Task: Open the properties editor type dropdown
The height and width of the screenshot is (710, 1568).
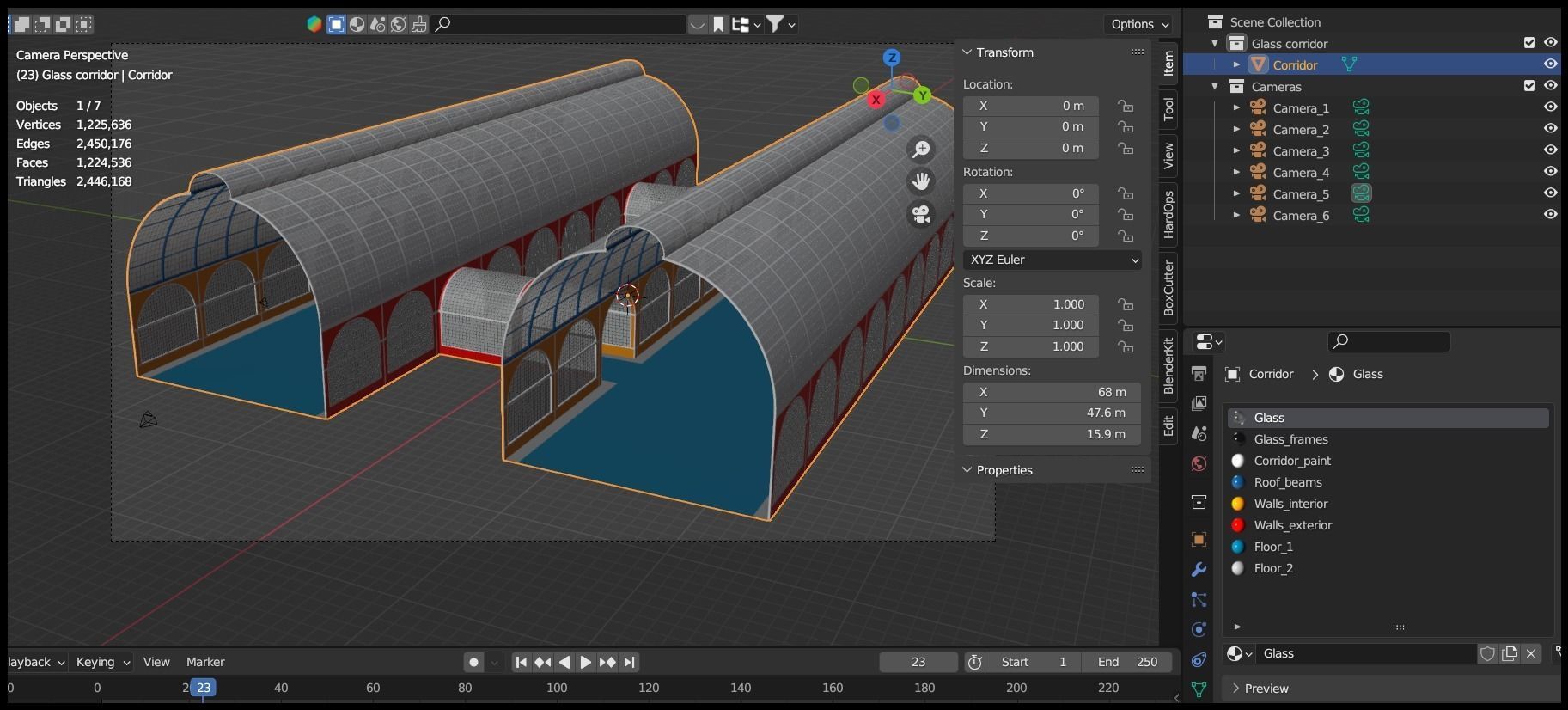Action: (x=1208, y=342)
